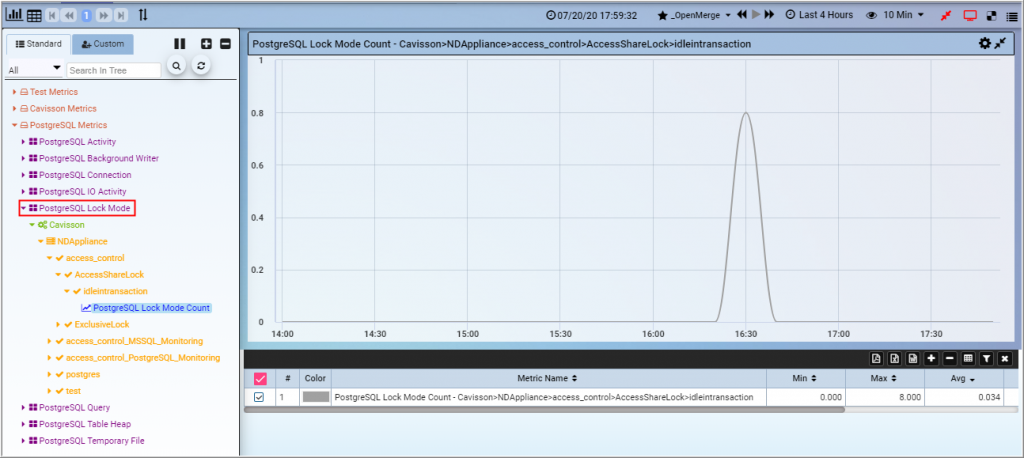Expand the Cavisson Metrics node
This screenshot has height=458, width=1024.
coord(14,108)
